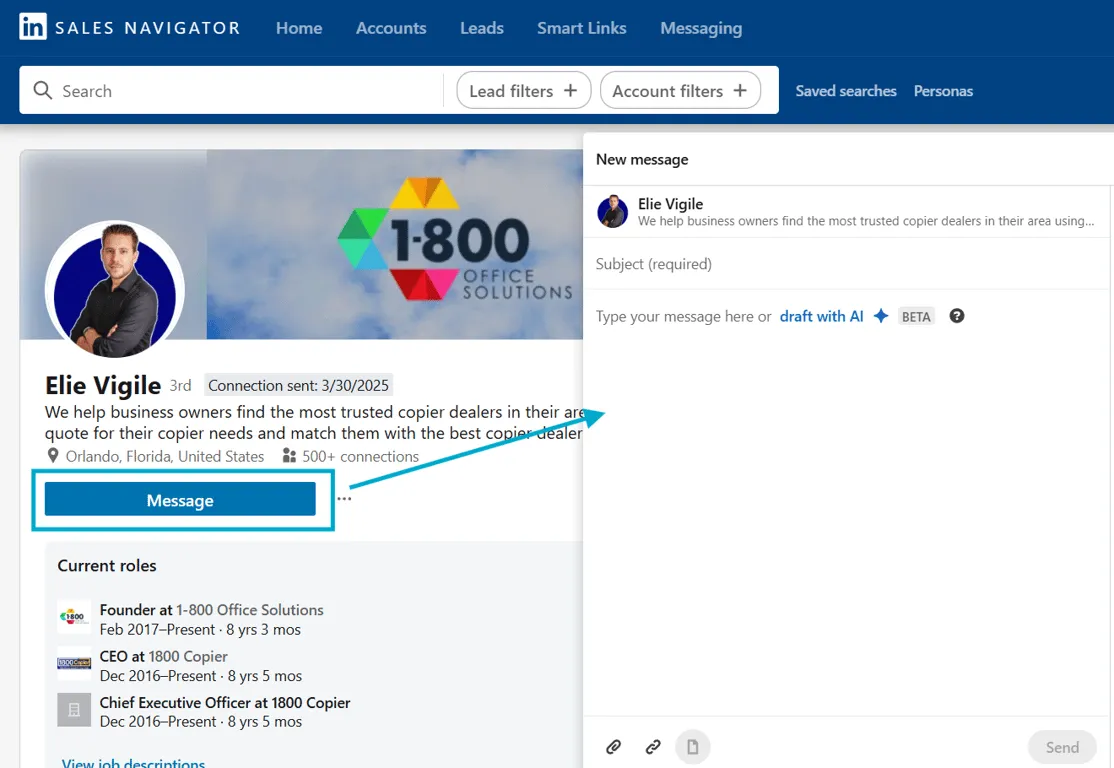Click the search magnifier icon

[43, 90]
